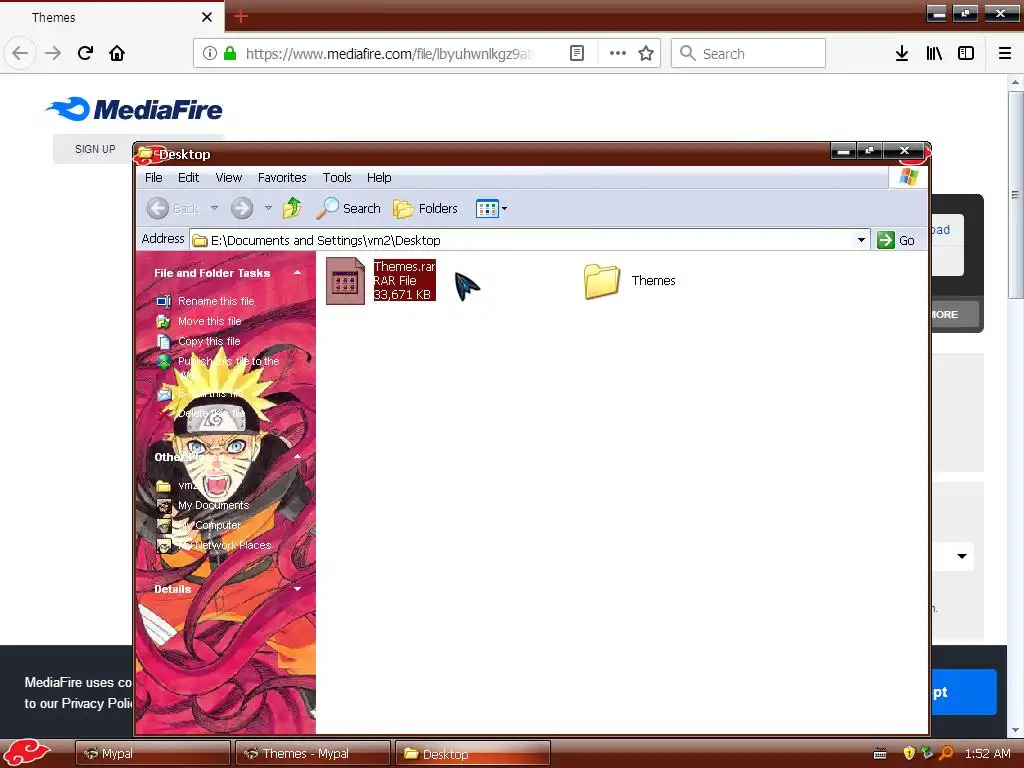Open My Network Places link

click(224, 545)
